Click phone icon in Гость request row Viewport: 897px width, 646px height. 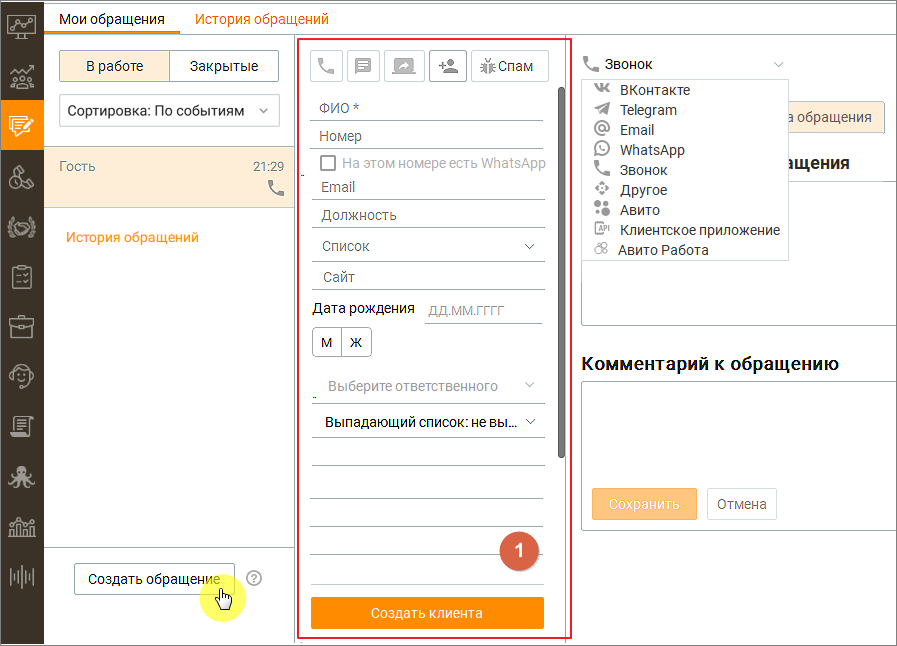(x=276, y=188)
